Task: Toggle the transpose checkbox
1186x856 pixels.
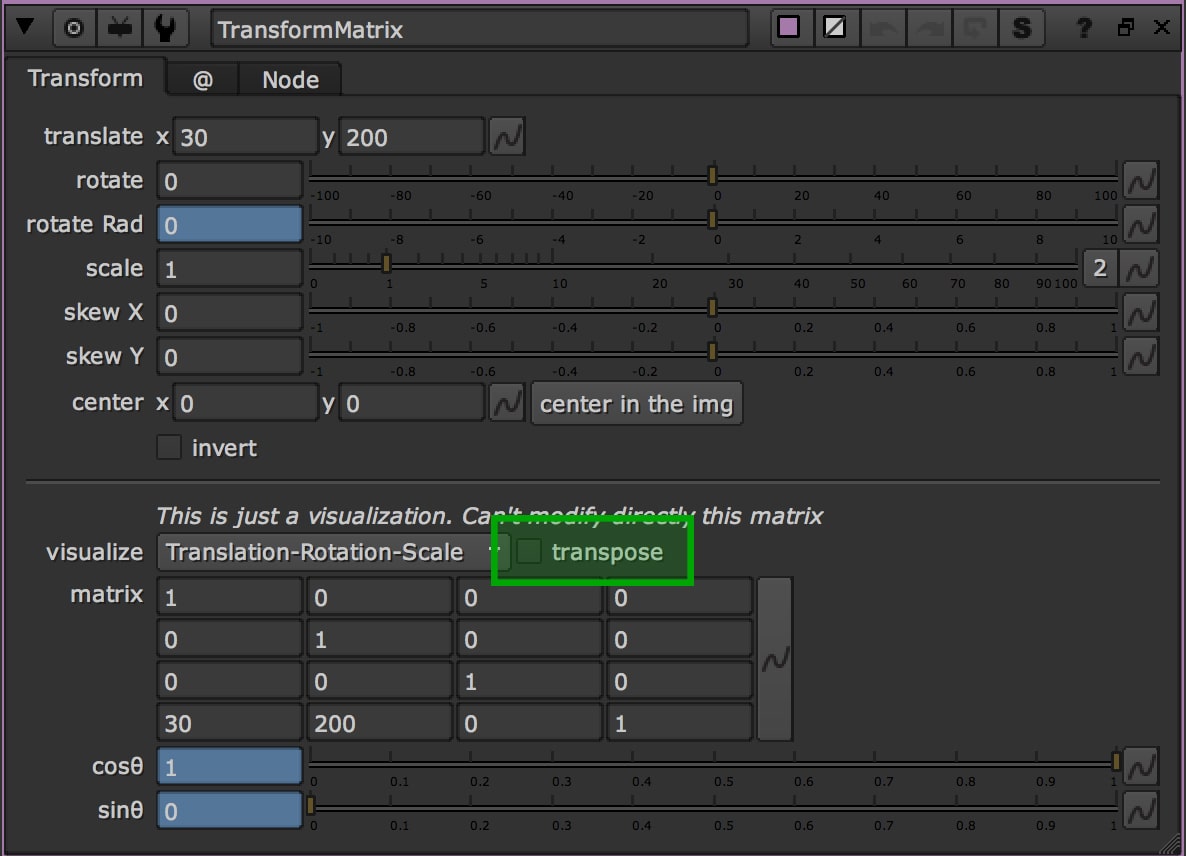Action: (x=529, y=551)
